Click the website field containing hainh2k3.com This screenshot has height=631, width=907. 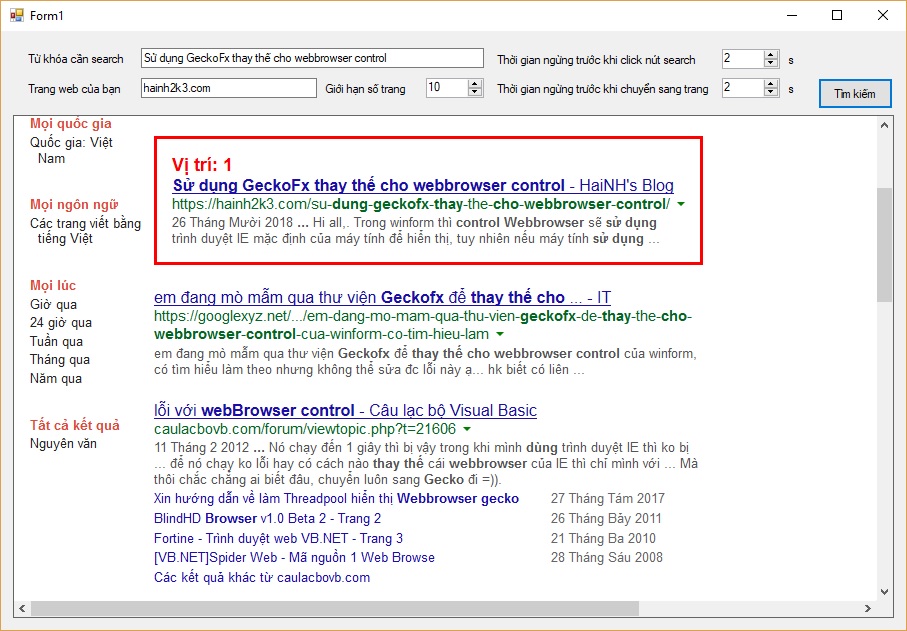tap(227, 88)
